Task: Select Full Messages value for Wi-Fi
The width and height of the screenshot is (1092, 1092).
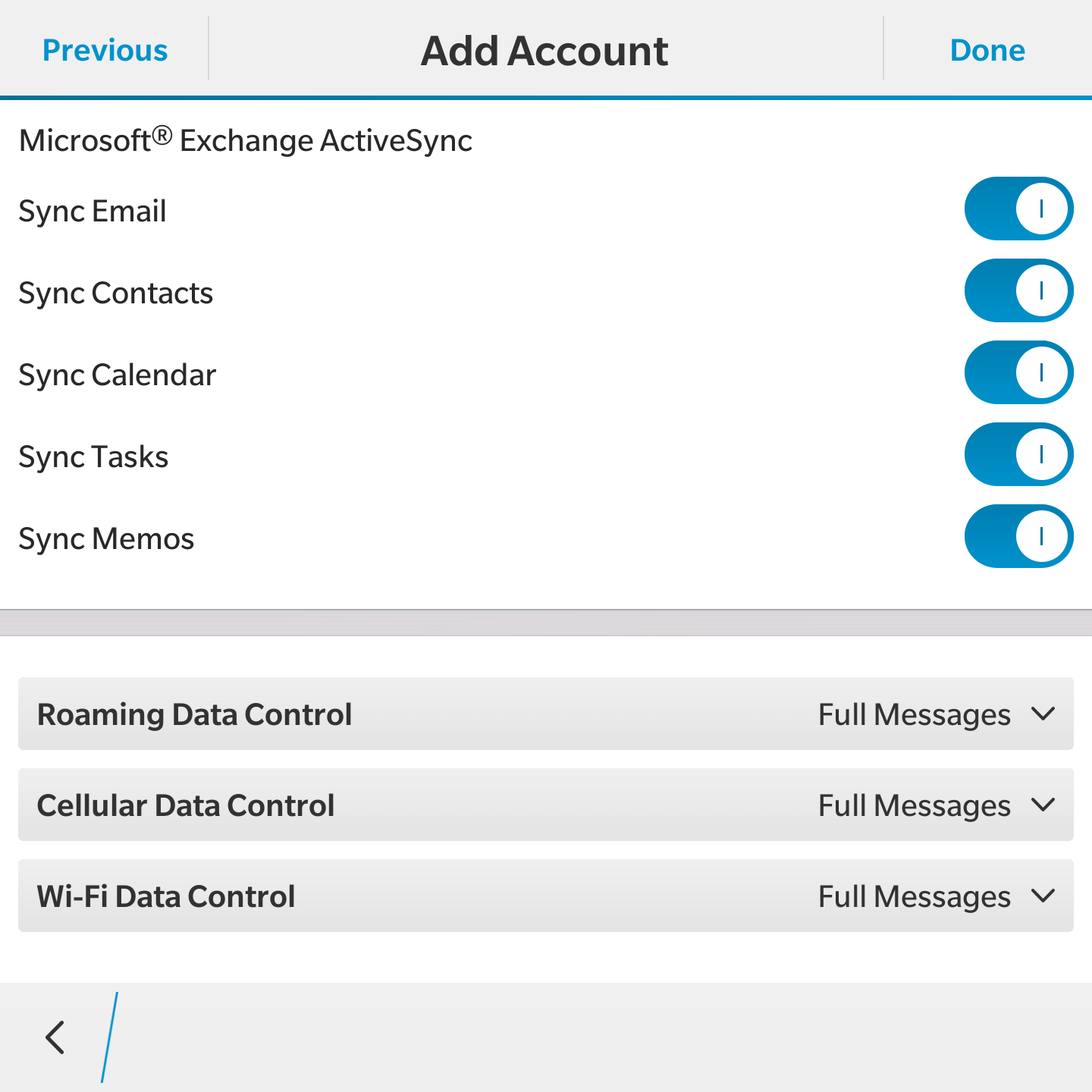Action: (x=914, y=896)
